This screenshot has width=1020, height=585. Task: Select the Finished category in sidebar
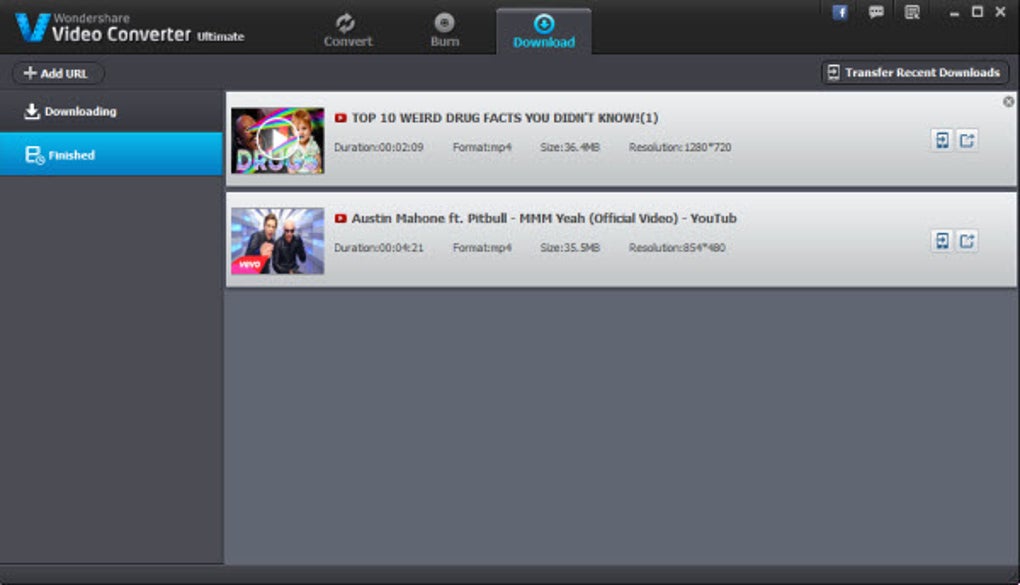click(x=111, y=154)
